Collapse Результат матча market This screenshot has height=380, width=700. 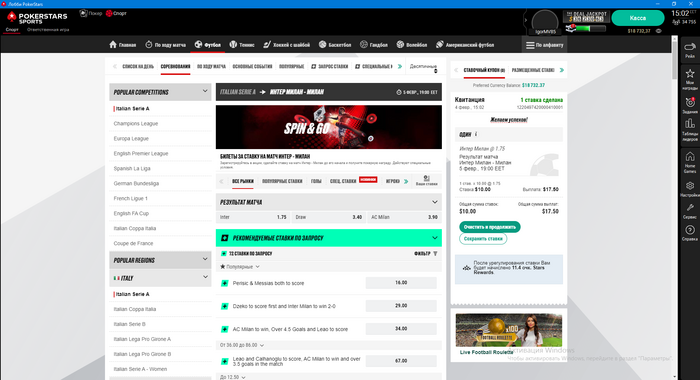[x=435, y=202]
